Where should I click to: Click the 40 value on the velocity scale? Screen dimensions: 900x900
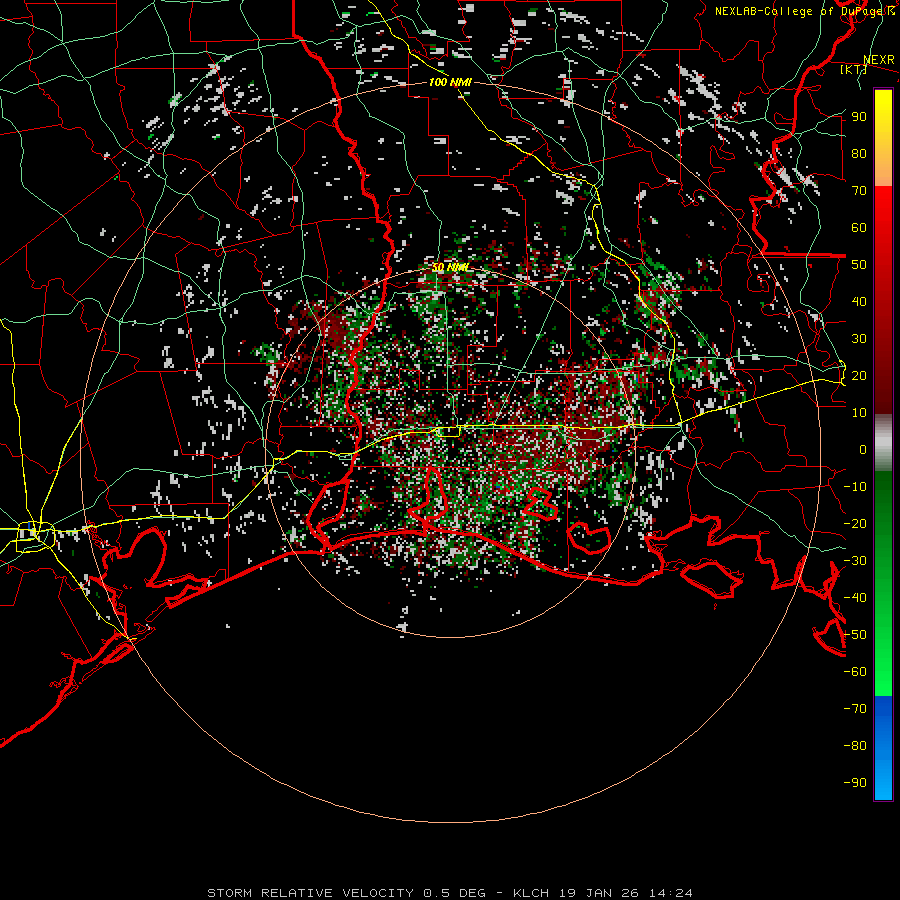pos(859,301)
